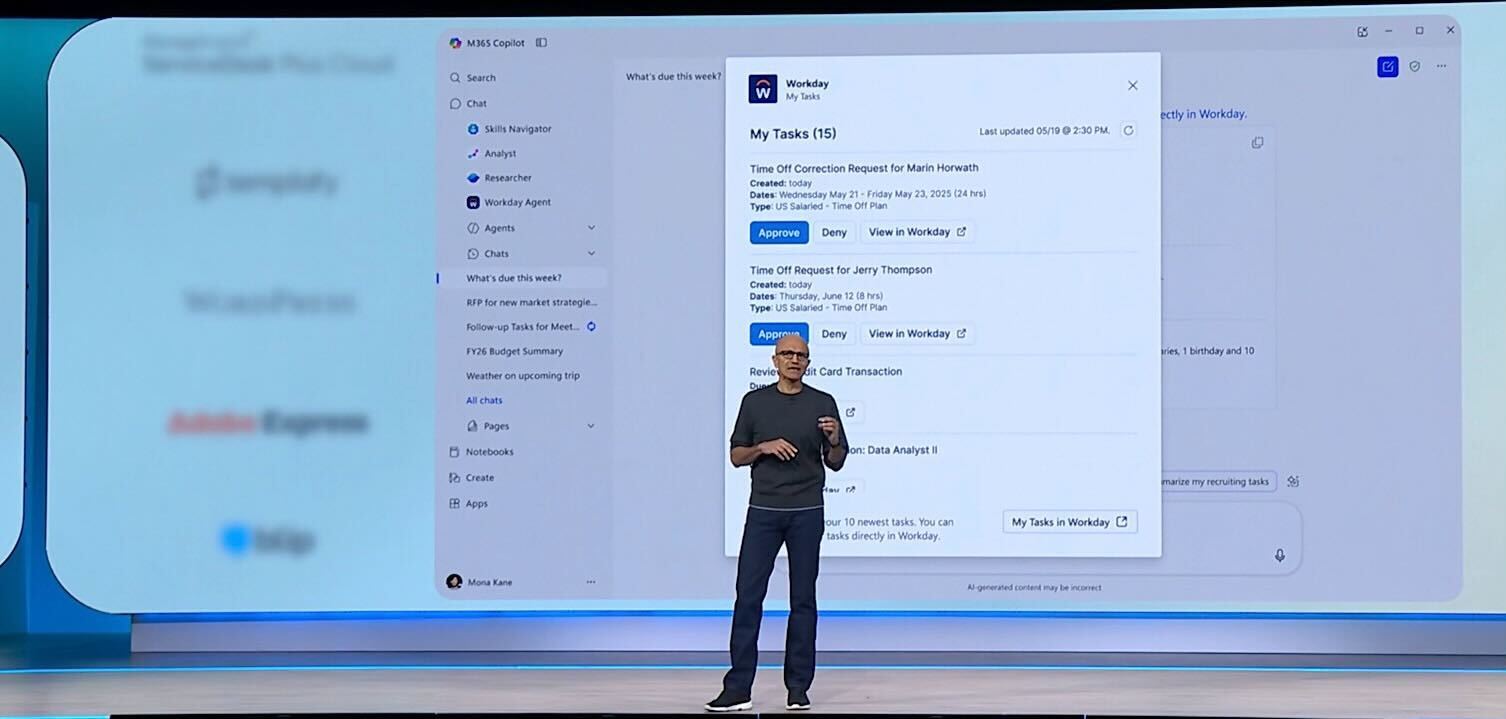Click the "What's due this week?" prompt text
This screenshot has height=719, width=1506.
click(673, 76)
